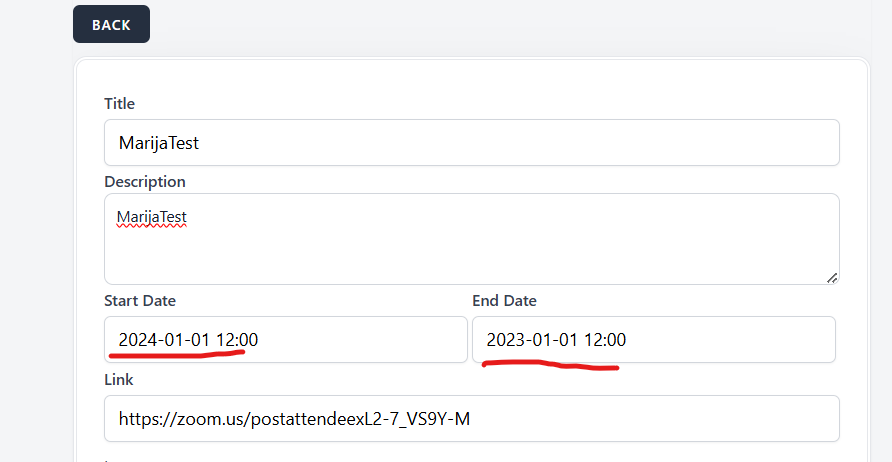The width and height of the screenshot is (892, 462).
Task: Click the "End Date" label
Action: (x=504, y=301)
